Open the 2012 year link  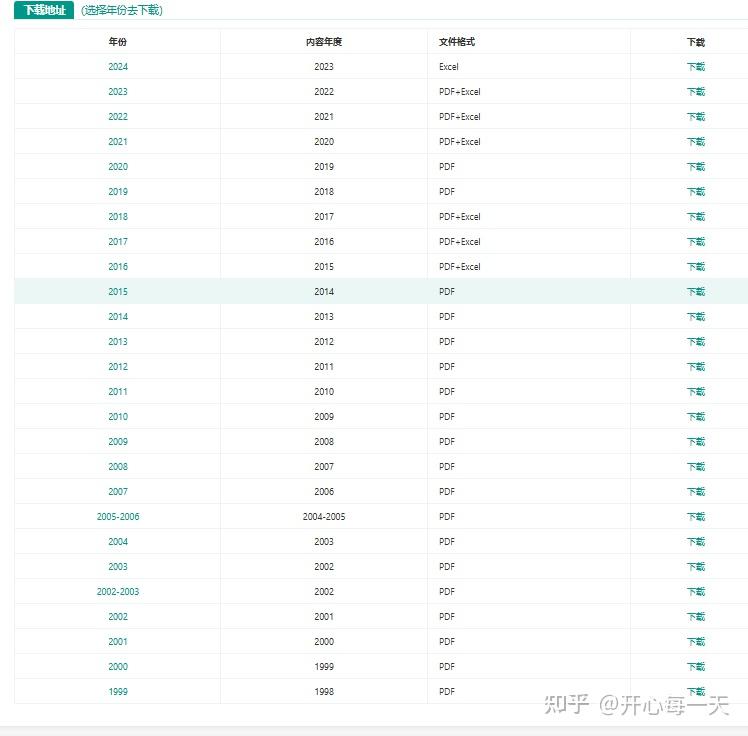click(118, 367)
